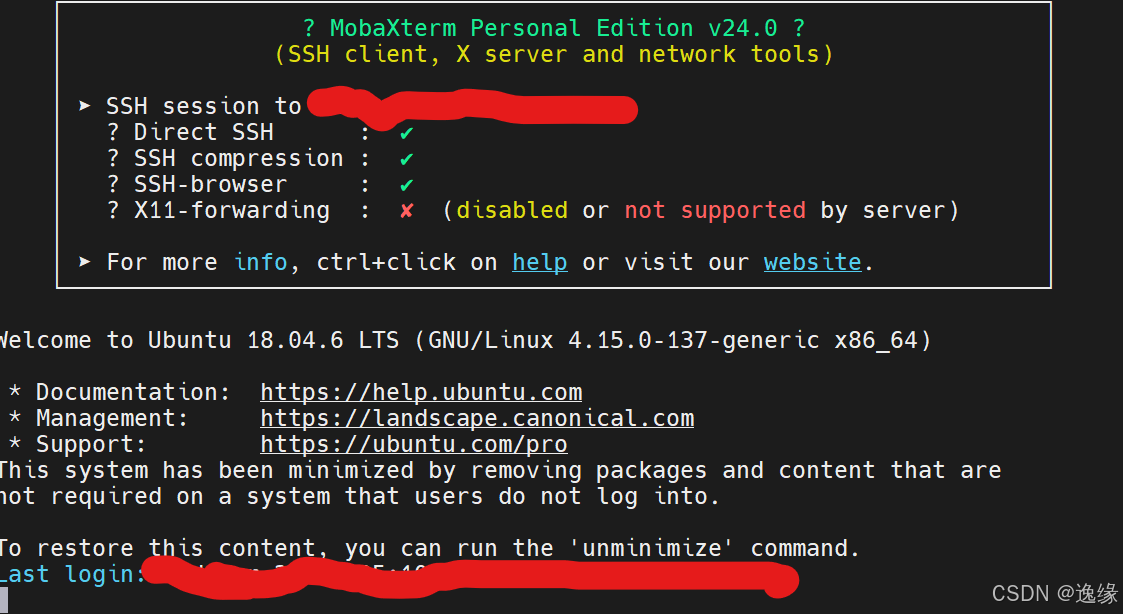Click the red X next to X11-forwarding
This screenshot has width=1123, height=614.
(406, 211)
